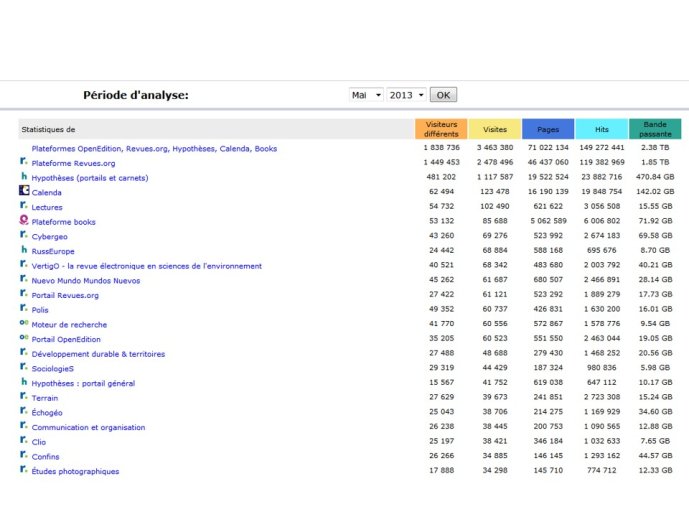Screen dimensions: 689x517
Task: Click the Calenda logo icon
Action: point(24,190)
